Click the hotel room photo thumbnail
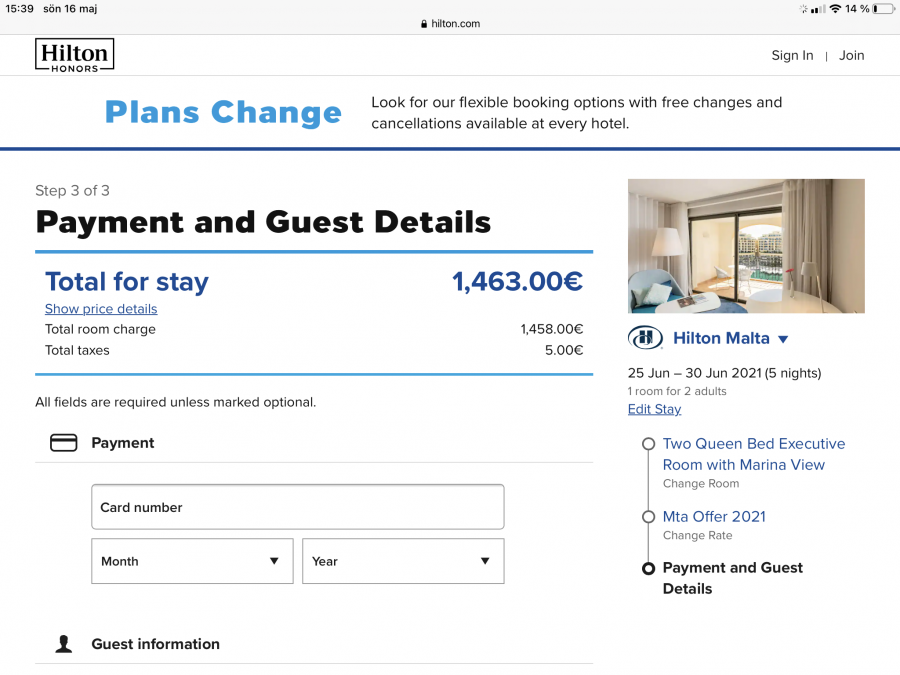Image resolution: width=900 pixels, height=675 pixels. 746,246
